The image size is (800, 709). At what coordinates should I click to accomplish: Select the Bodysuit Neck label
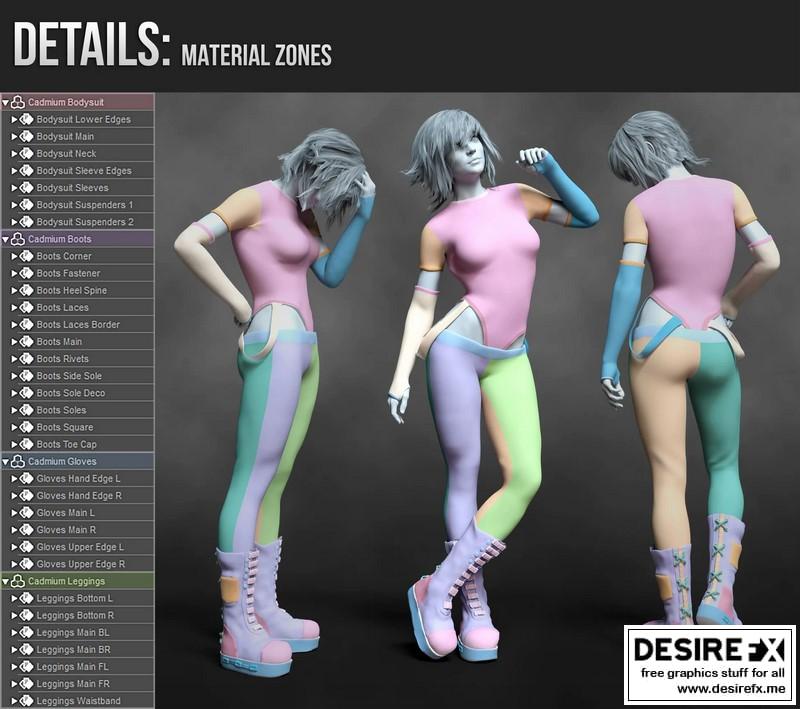[x=66, y=154]
